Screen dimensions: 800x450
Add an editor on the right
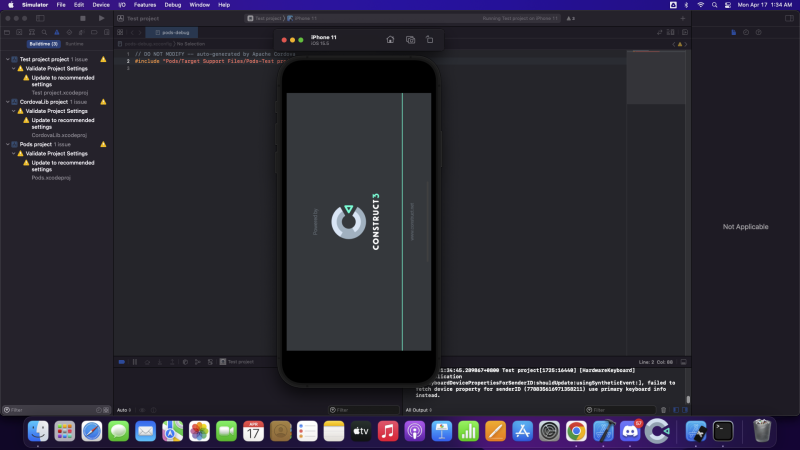[685, 32]
